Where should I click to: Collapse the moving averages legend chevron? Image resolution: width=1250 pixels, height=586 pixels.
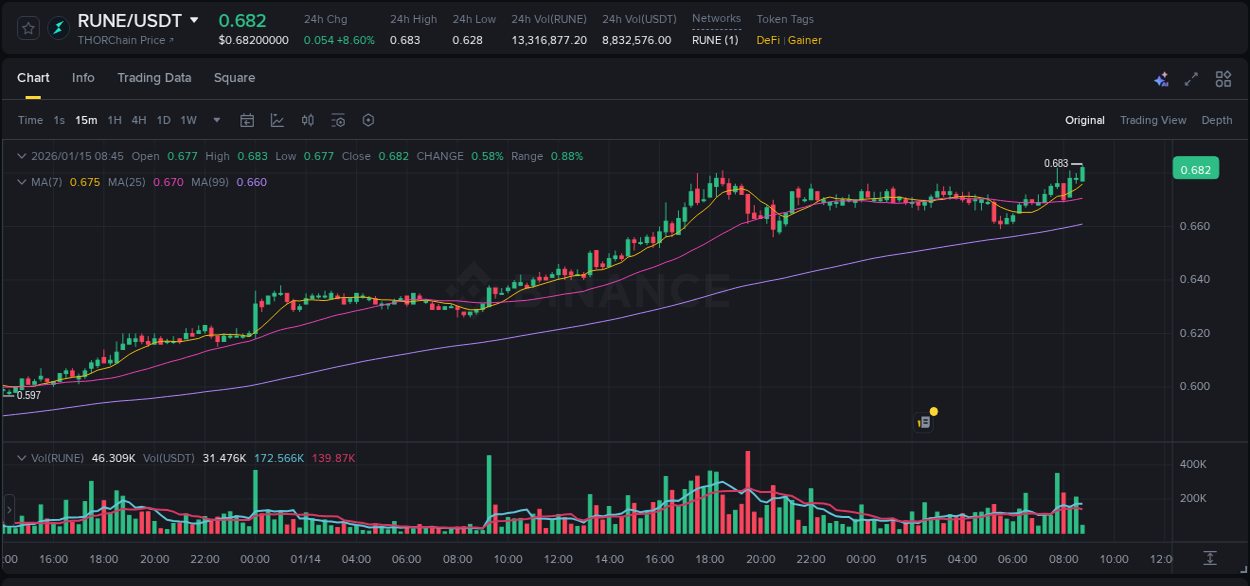click(22, 182)
